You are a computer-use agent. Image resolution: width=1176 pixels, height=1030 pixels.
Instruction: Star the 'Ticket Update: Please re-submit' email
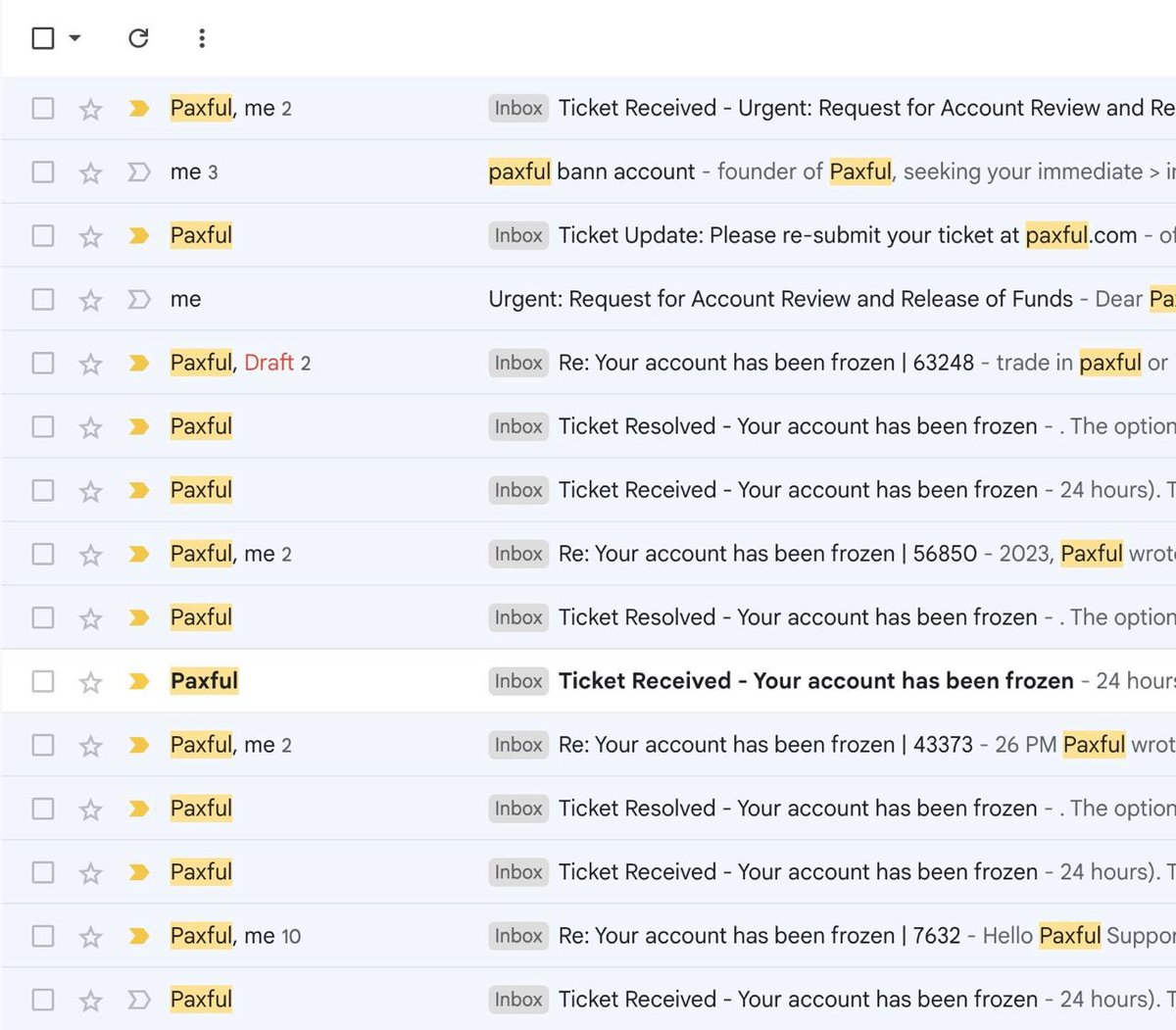90,236
